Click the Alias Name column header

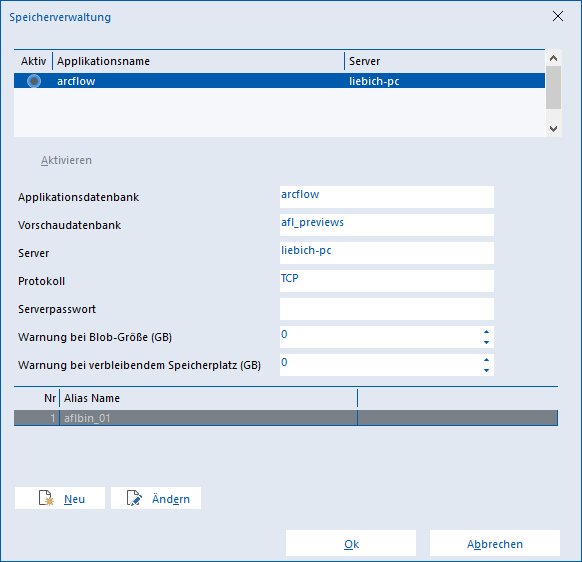208,398
